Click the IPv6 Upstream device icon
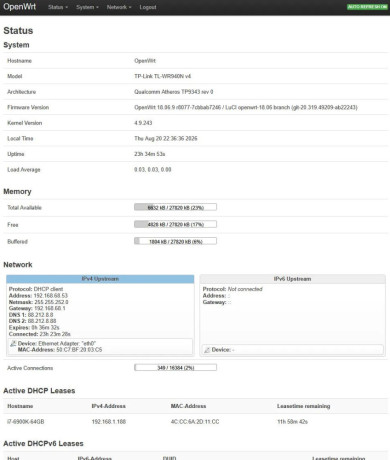 [207, 350]
